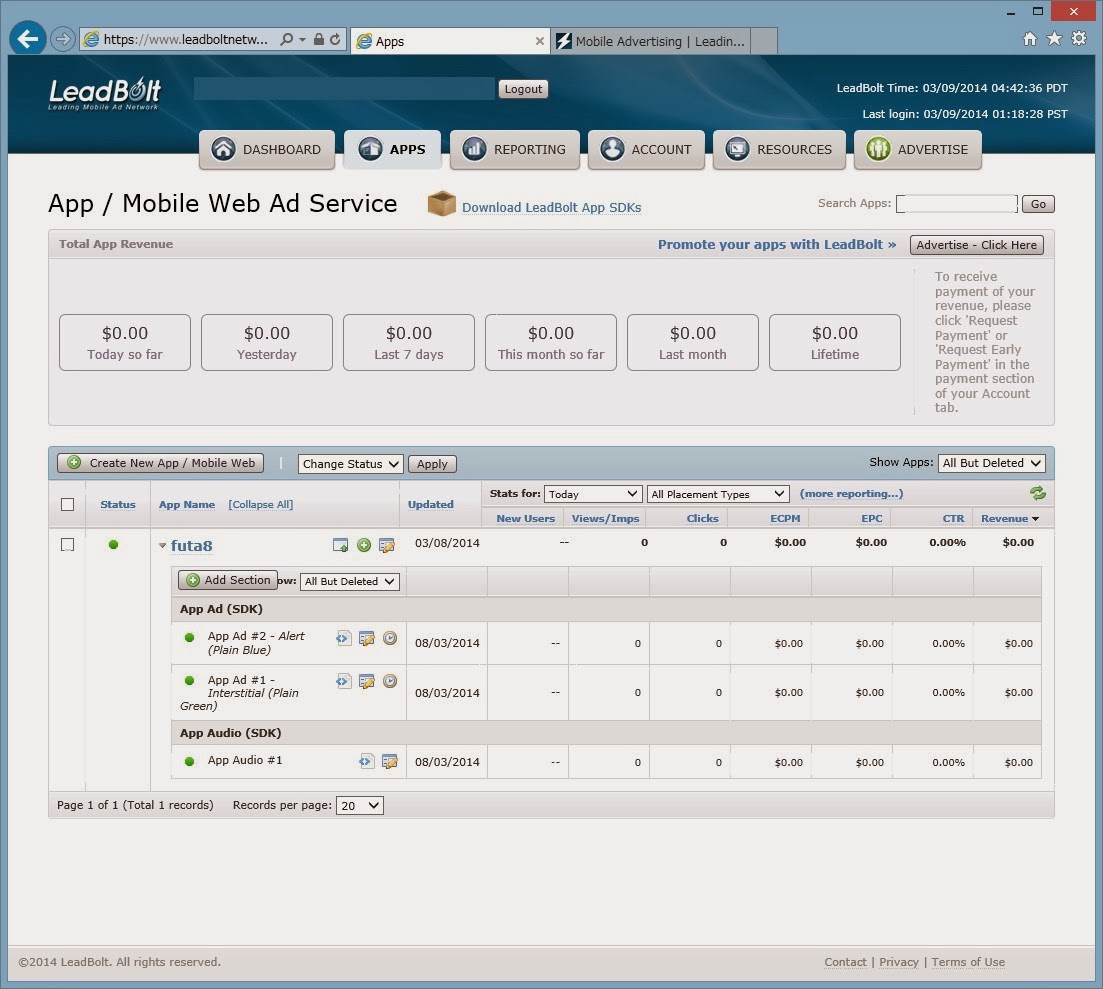This screenshot has height=989, width=1103.
Task: Open the REPORTING tab
Action: tap(514, 149)
